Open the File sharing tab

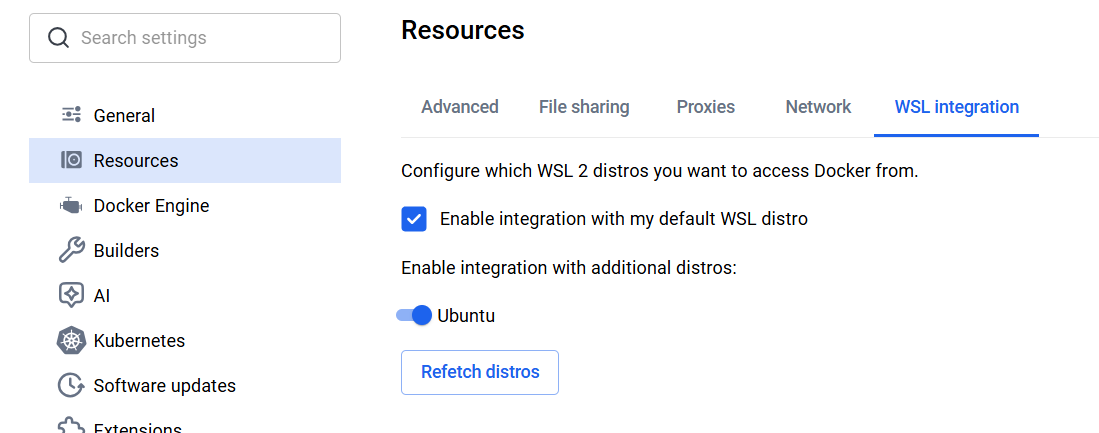point(584,107)
